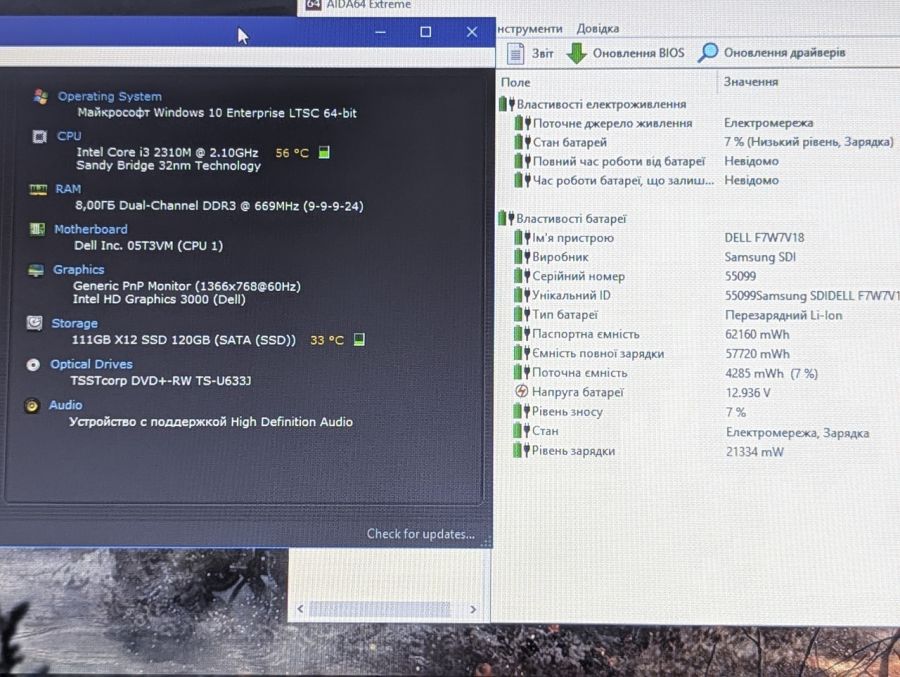Open the Інструменти menu in AIDA64
The image size is (900, 677).
[529, 29]
